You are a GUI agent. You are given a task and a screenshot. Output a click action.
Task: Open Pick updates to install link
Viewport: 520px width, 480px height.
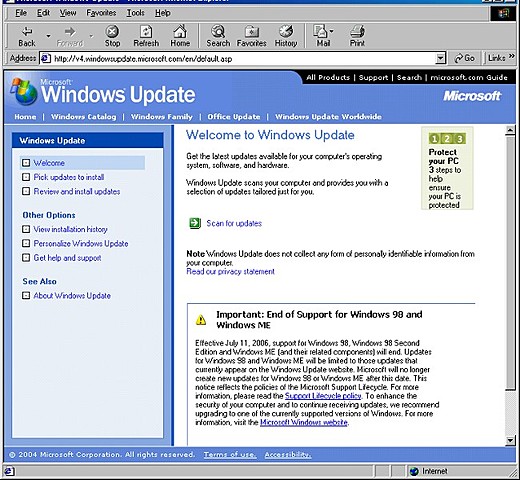click(x=69, y=177)
